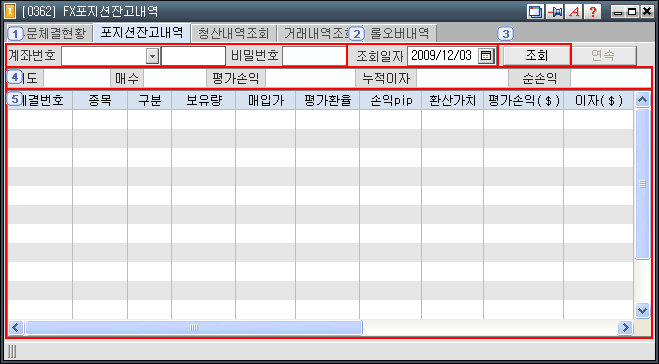The height and width of the screenshot is (364, 659).
Task: Click the 조회일자 date field
Action: (452, 56)
